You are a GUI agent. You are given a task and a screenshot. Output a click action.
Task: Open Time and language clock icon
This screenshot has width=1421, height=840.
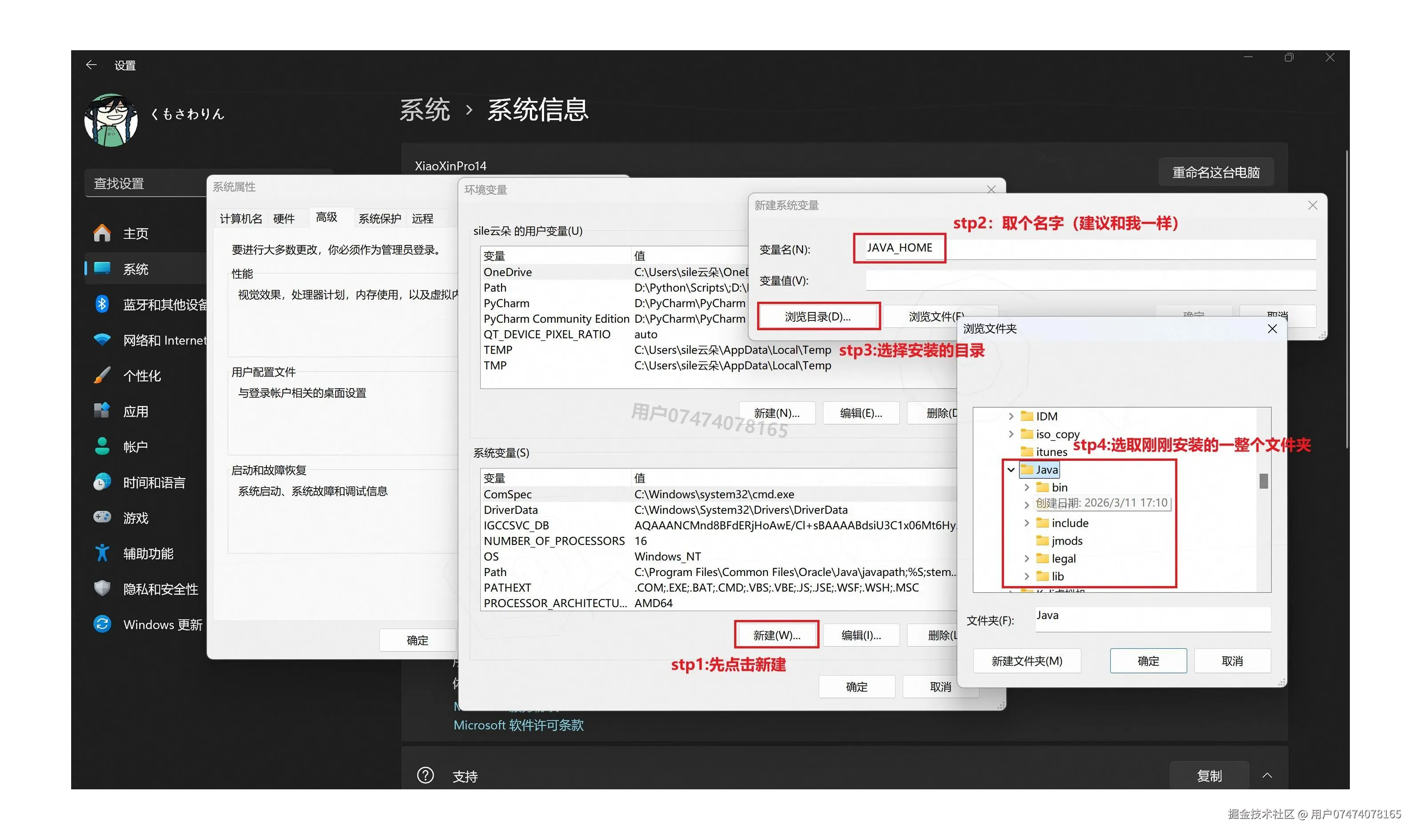(x=102, y=482)
